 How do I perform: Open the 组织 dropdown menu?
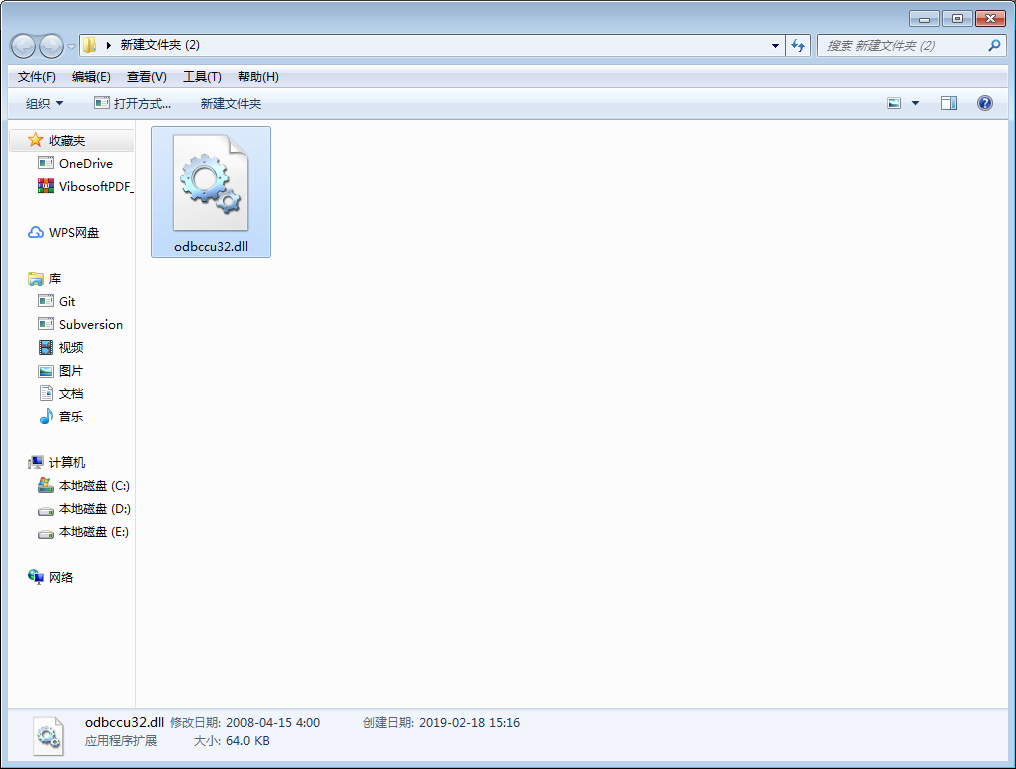[x=42, y=102]
